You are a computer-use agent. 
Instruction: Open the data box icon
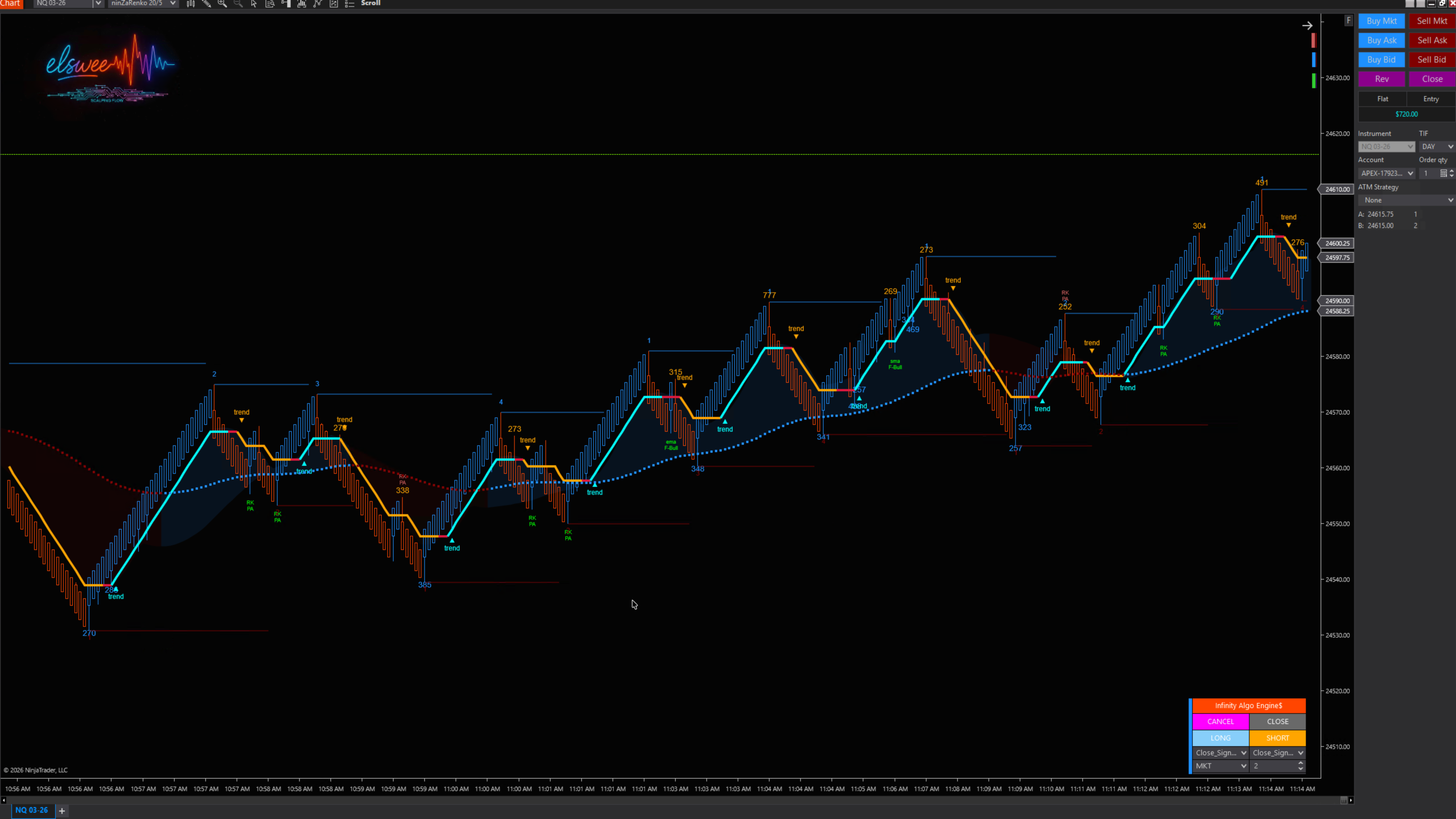270,3
